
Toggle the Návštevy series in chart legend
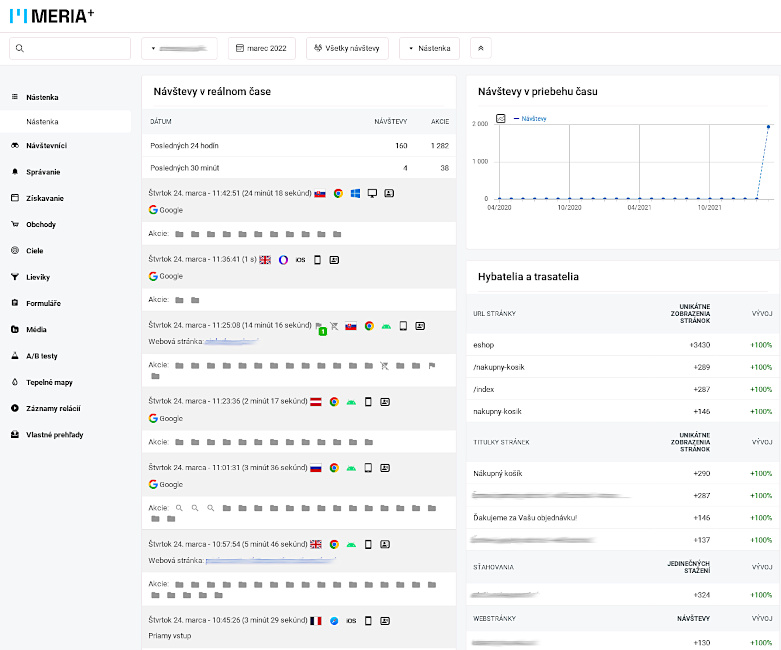point(530,119)
